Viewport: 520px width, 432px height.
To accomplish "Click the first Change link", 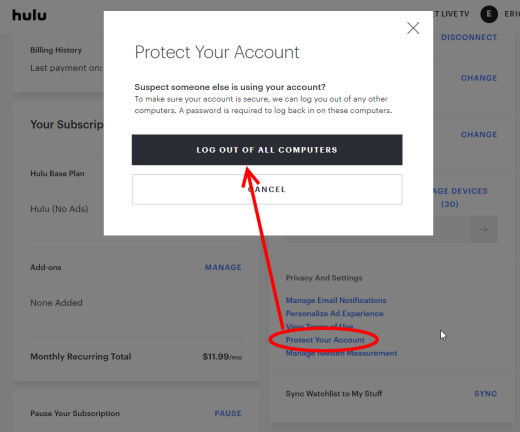I will (x=479, y=78).
